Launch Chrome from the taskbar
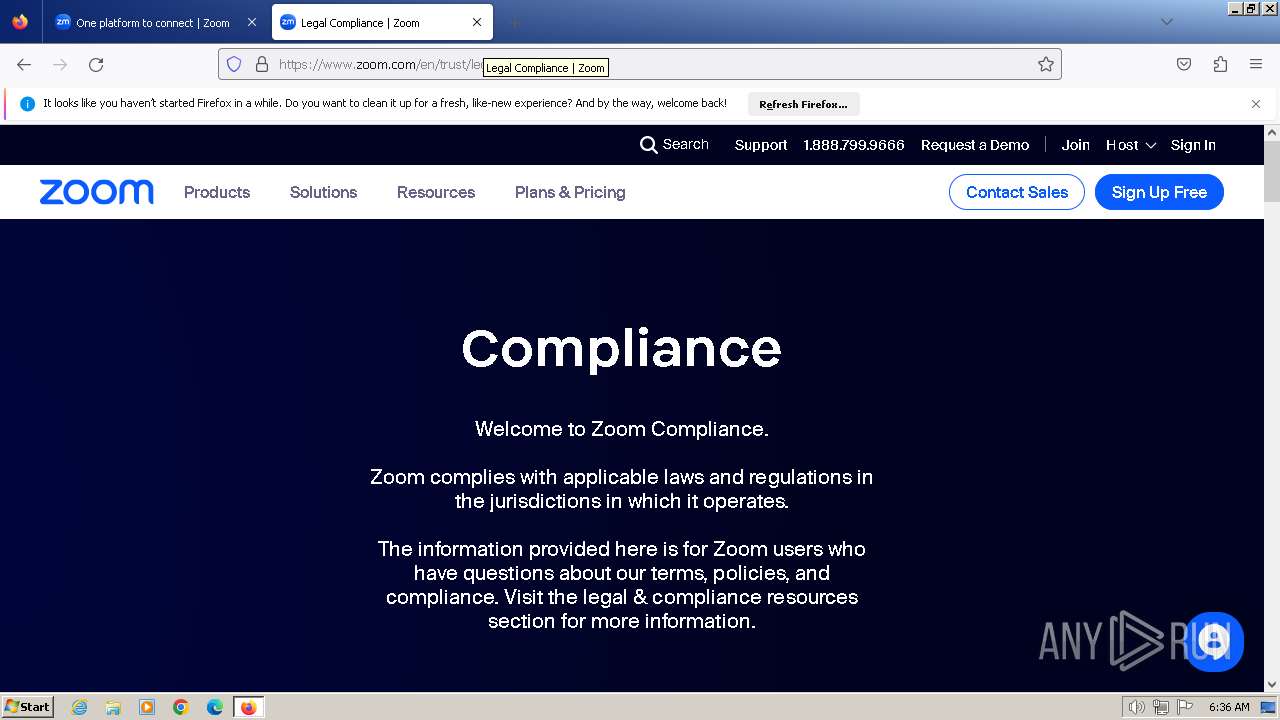The height and width of the screenshot is (720, 1280). 181,707
